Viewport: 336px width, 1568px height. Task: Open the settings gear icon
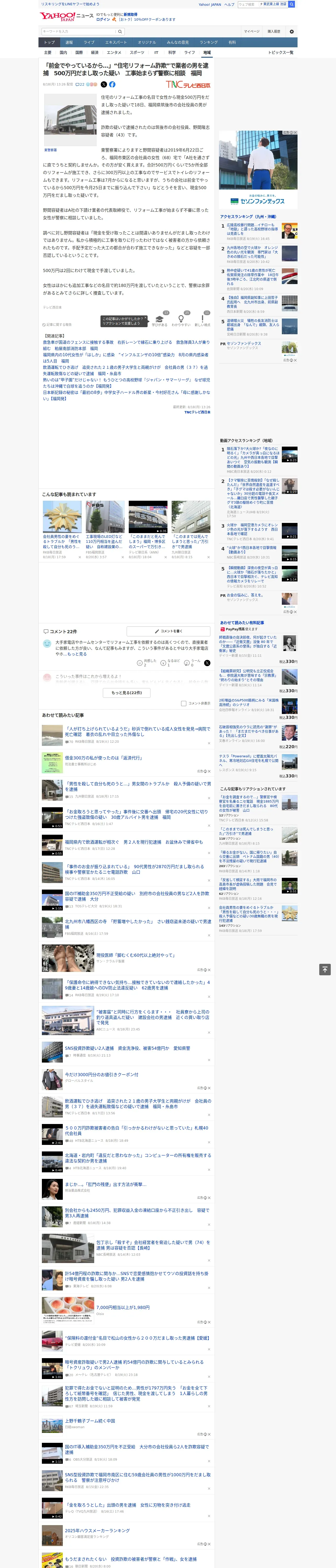[x=291, y=31]
